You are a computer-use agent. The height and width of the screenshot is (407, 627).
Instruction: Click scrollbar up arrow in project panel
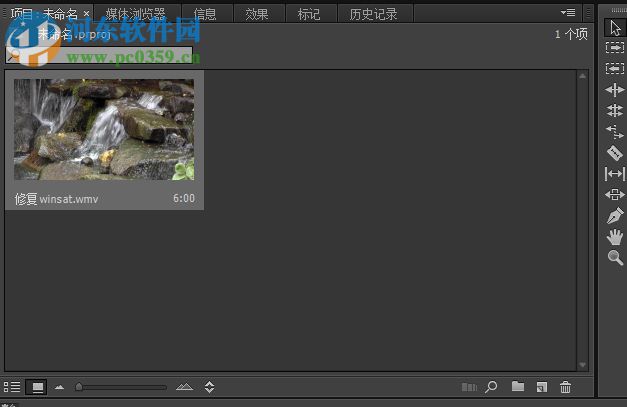[583, 76]
